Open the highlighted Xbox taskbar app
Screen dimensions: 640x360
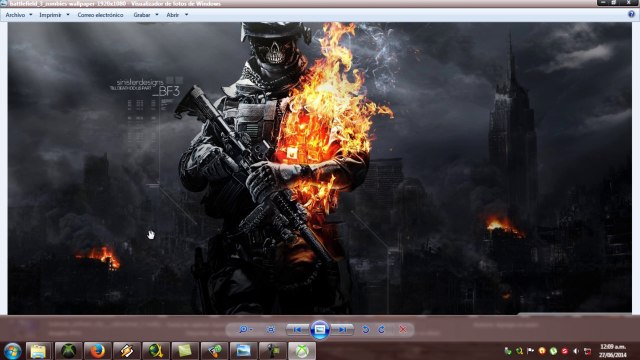302,351
